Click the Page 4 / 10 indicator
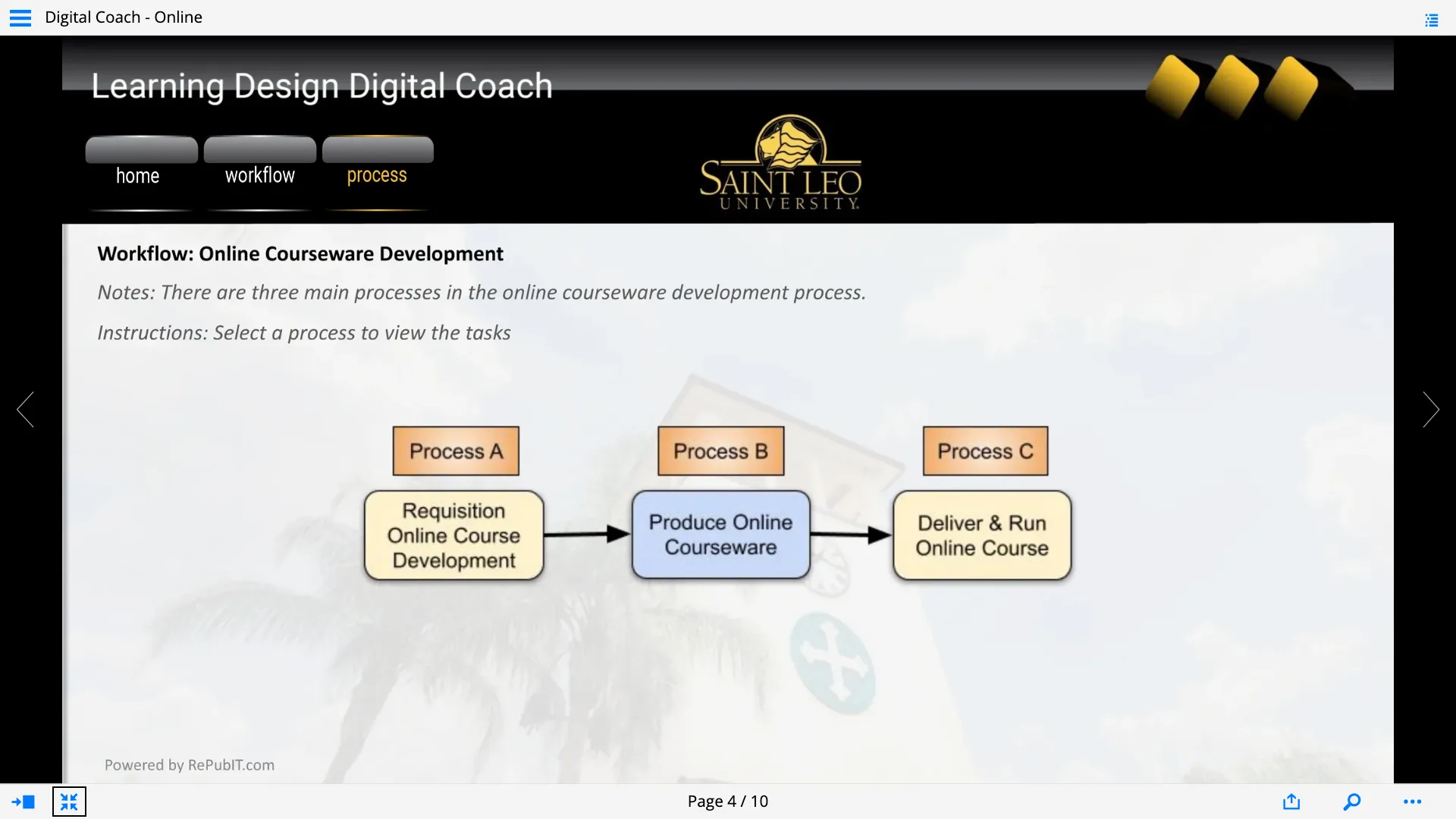The image size is (1456, 819). 727,802
